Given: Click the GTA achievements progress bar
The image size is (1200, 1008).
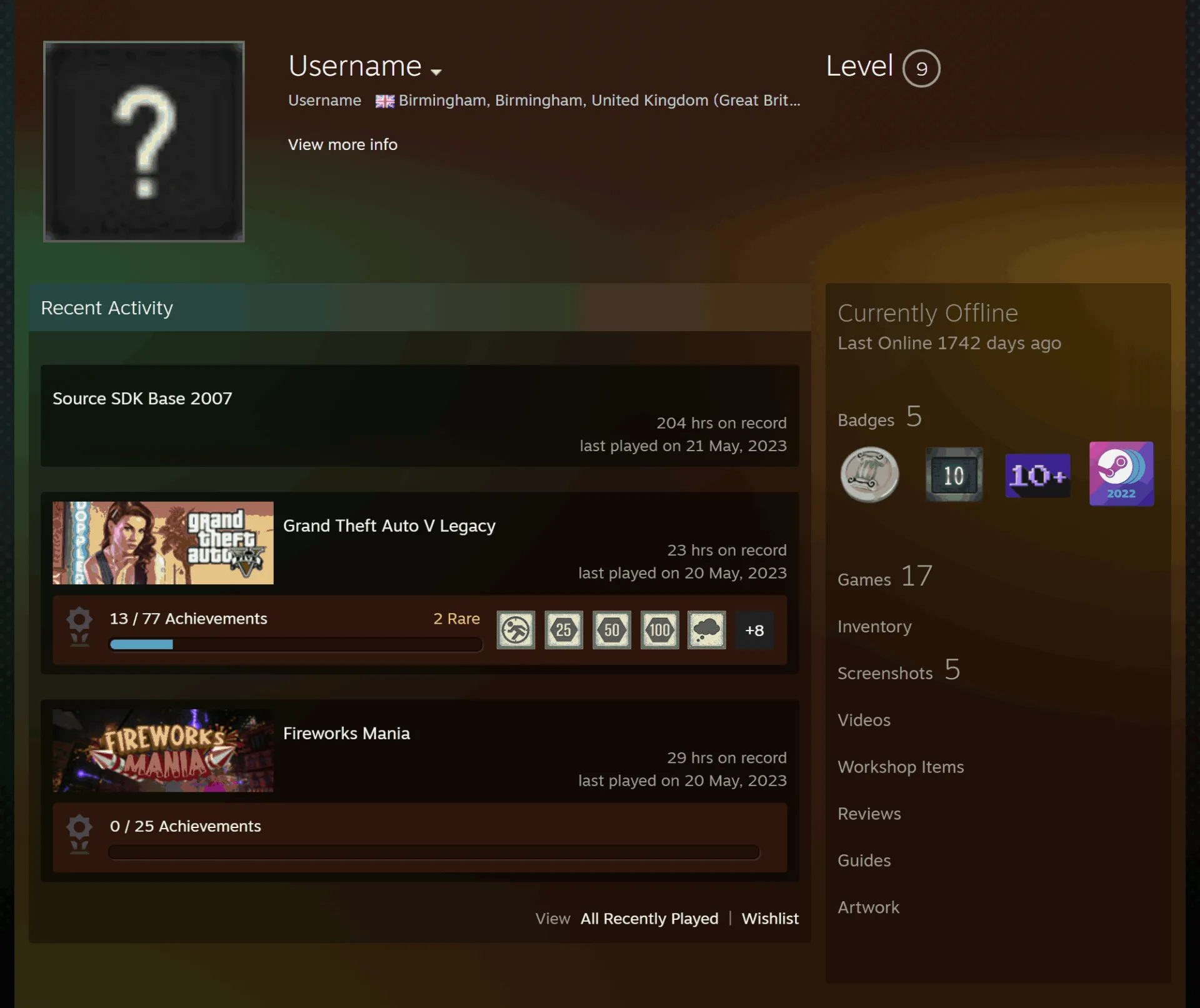Looking at the screenshot, I should [296, 644].
